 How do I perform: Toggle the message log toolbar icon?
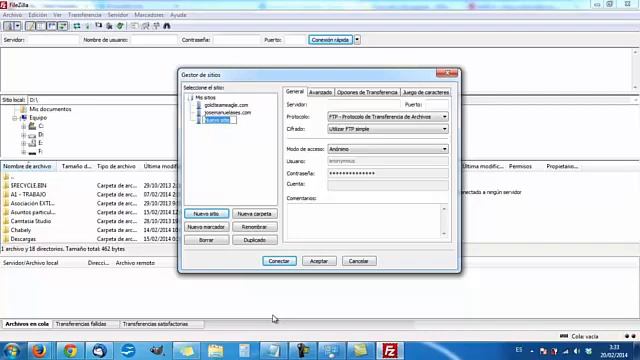(x=30, y=26)
